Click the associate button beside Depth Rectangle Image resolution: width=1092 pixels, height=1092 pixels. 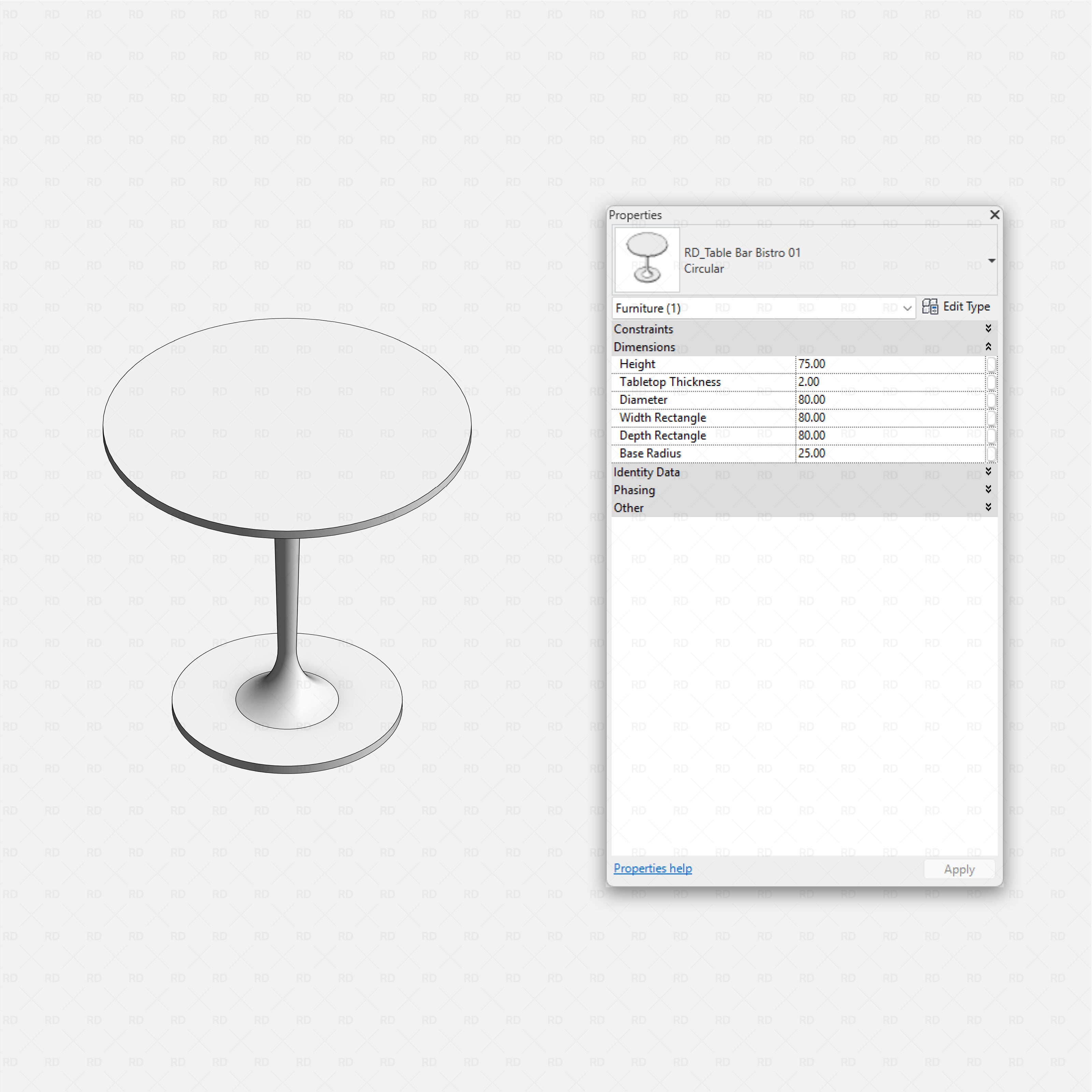point(992,435)
